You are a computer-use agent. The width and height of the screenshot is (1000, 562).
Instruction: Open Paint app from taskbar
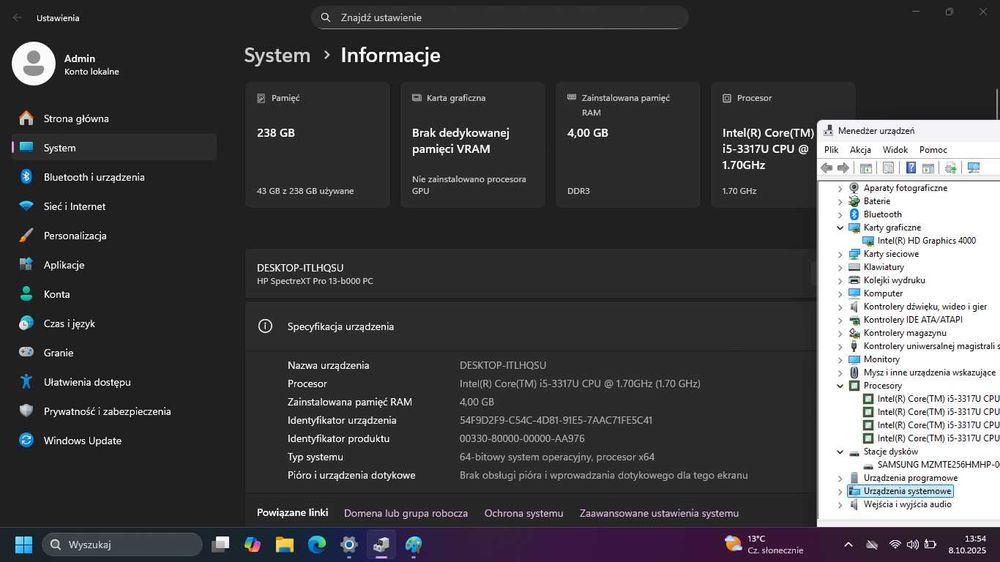pos(413,545)
